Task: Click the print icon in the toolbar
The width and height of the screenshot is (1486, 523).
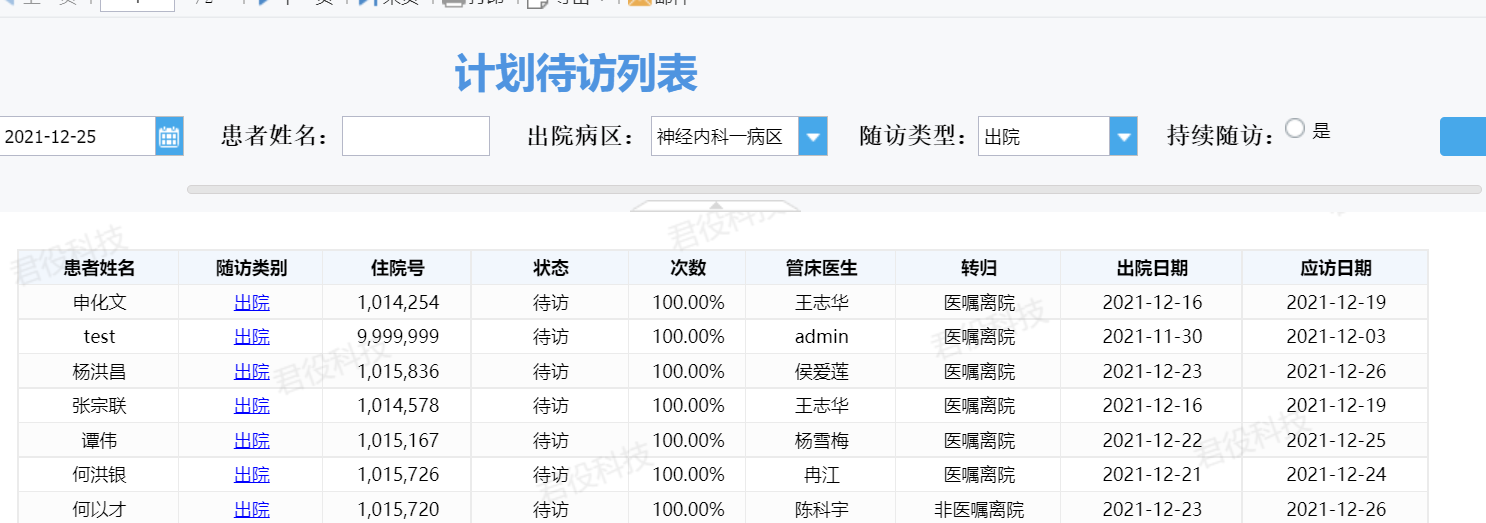Action: 453,2
